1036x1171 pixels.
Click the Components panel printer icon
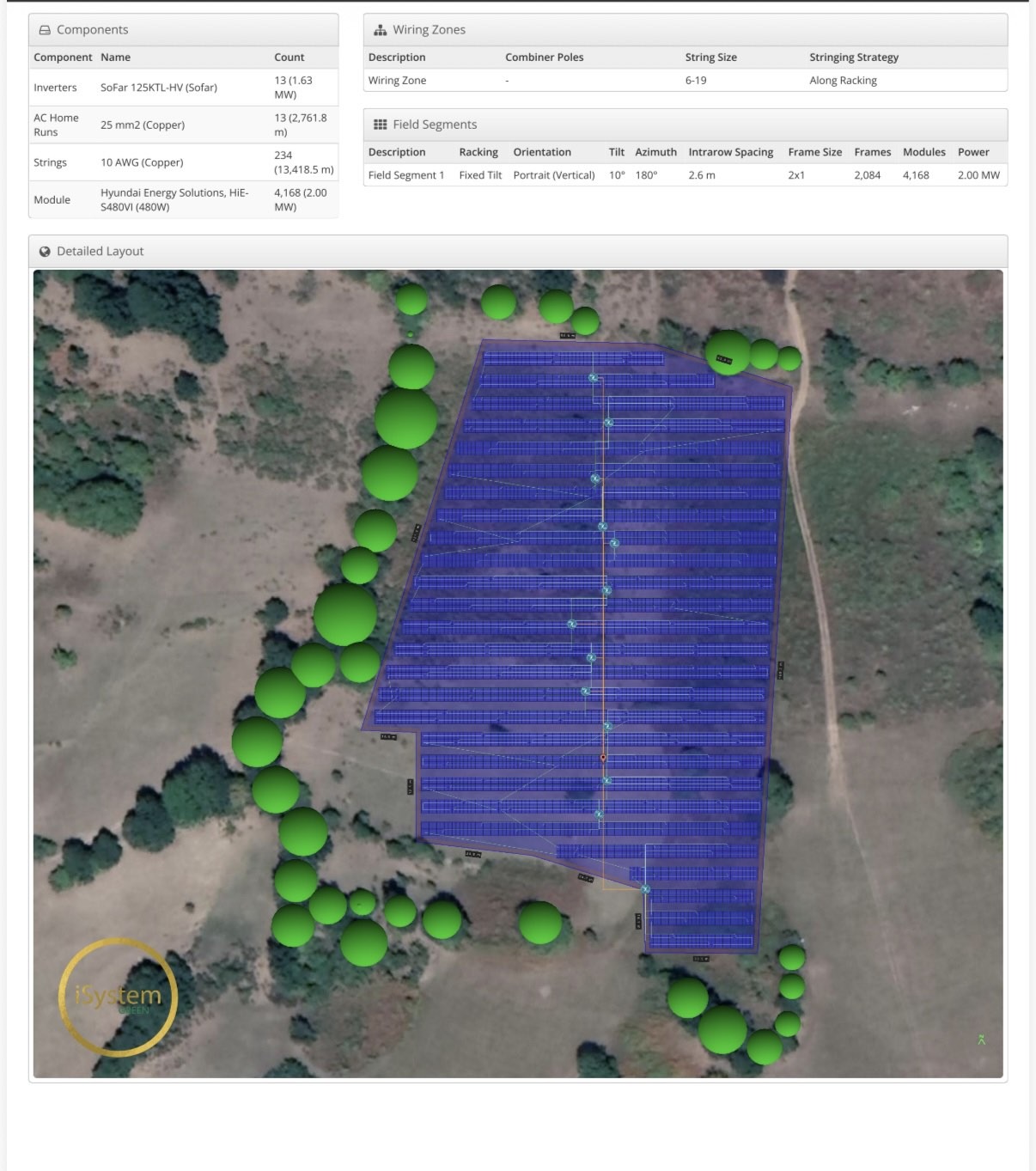tap(45, 30)
